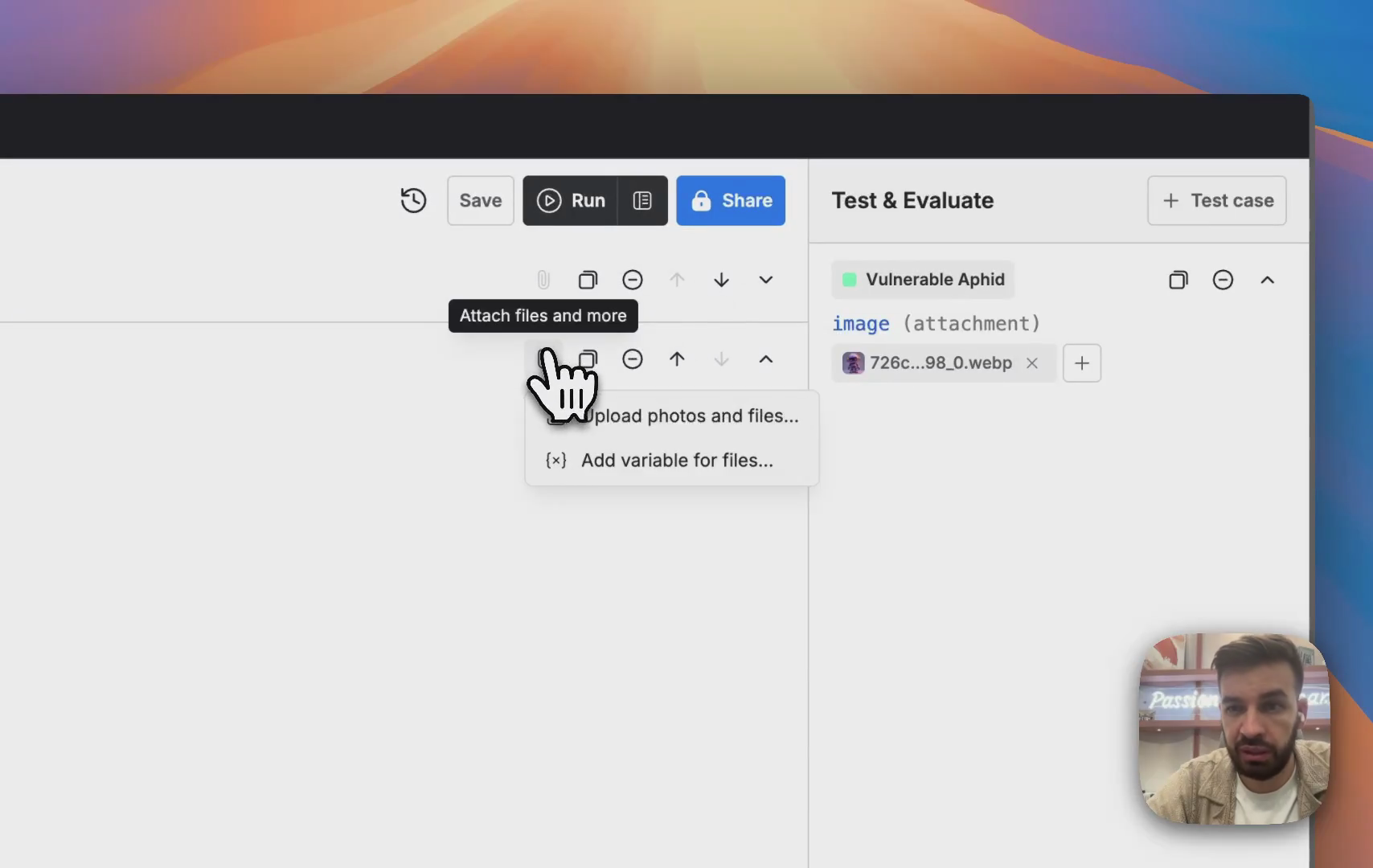The height and width of the screenshot is (868, 1373).
Task: Add a new Test case
Action: pyautogui.click(x=1216, y=200)
